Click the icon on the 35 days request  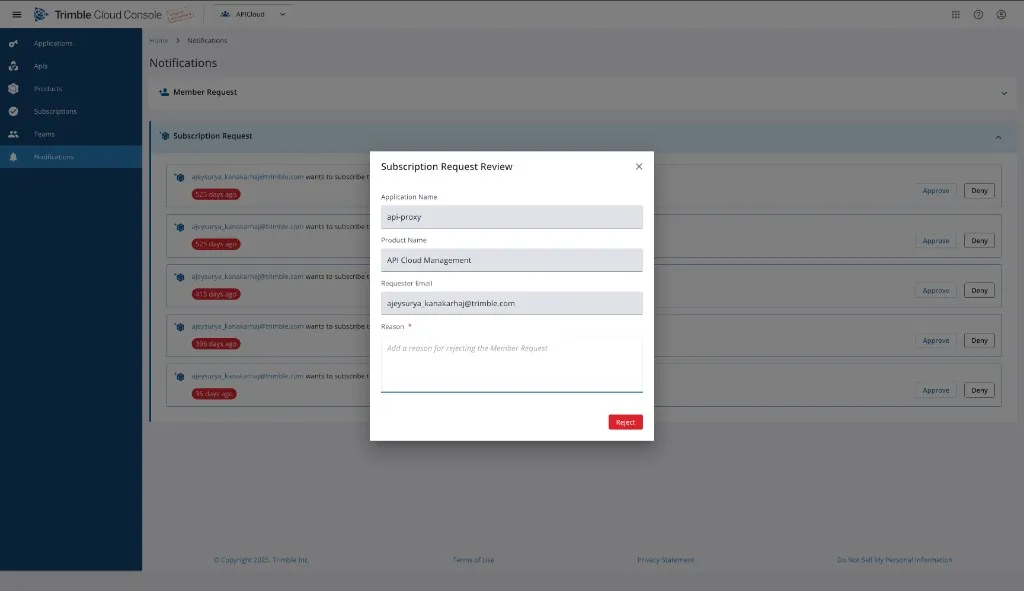pyautogui.click(x=180, y=377)
